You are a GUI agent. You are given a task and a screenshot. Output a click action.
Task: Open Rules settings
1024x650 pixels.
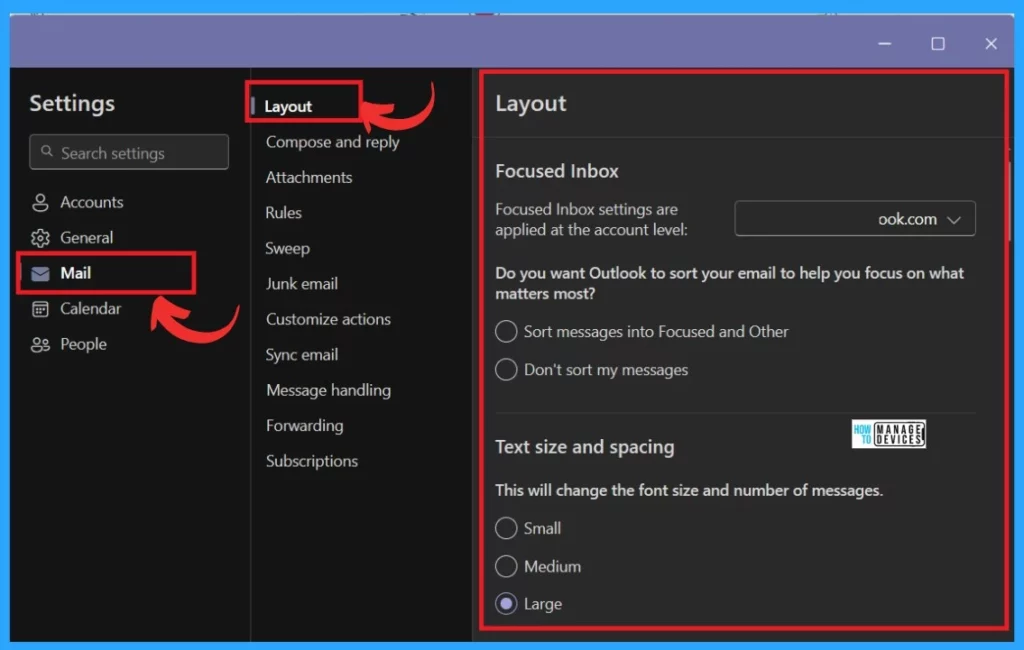[283, 213]
